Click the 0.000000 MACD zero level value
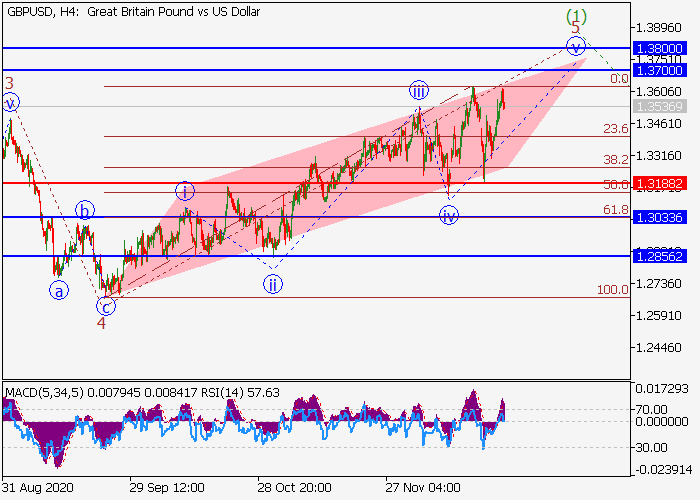Image resolution: width=700 pixels, height=500 pixels. click(662, 422)
